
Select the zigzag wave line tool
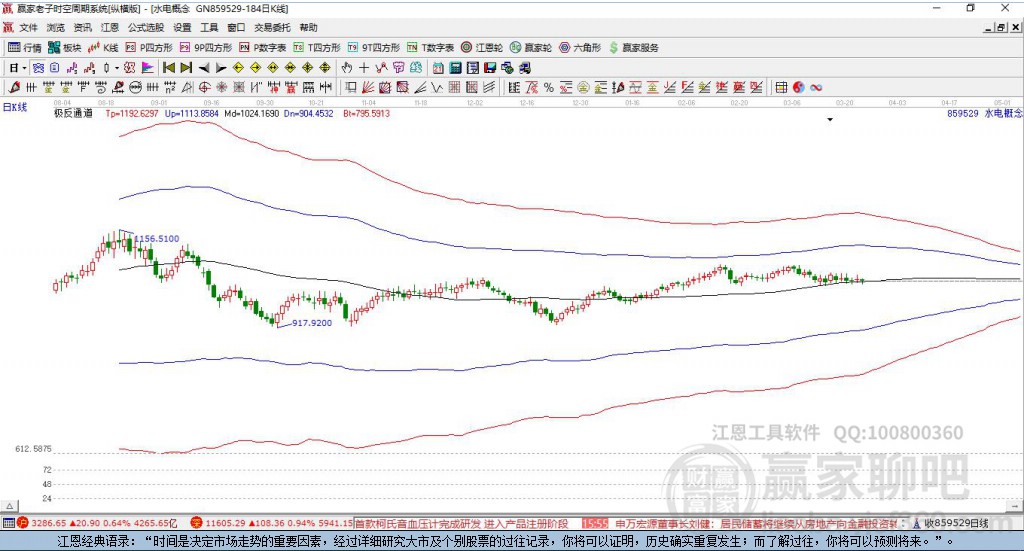tap(437, 87)
